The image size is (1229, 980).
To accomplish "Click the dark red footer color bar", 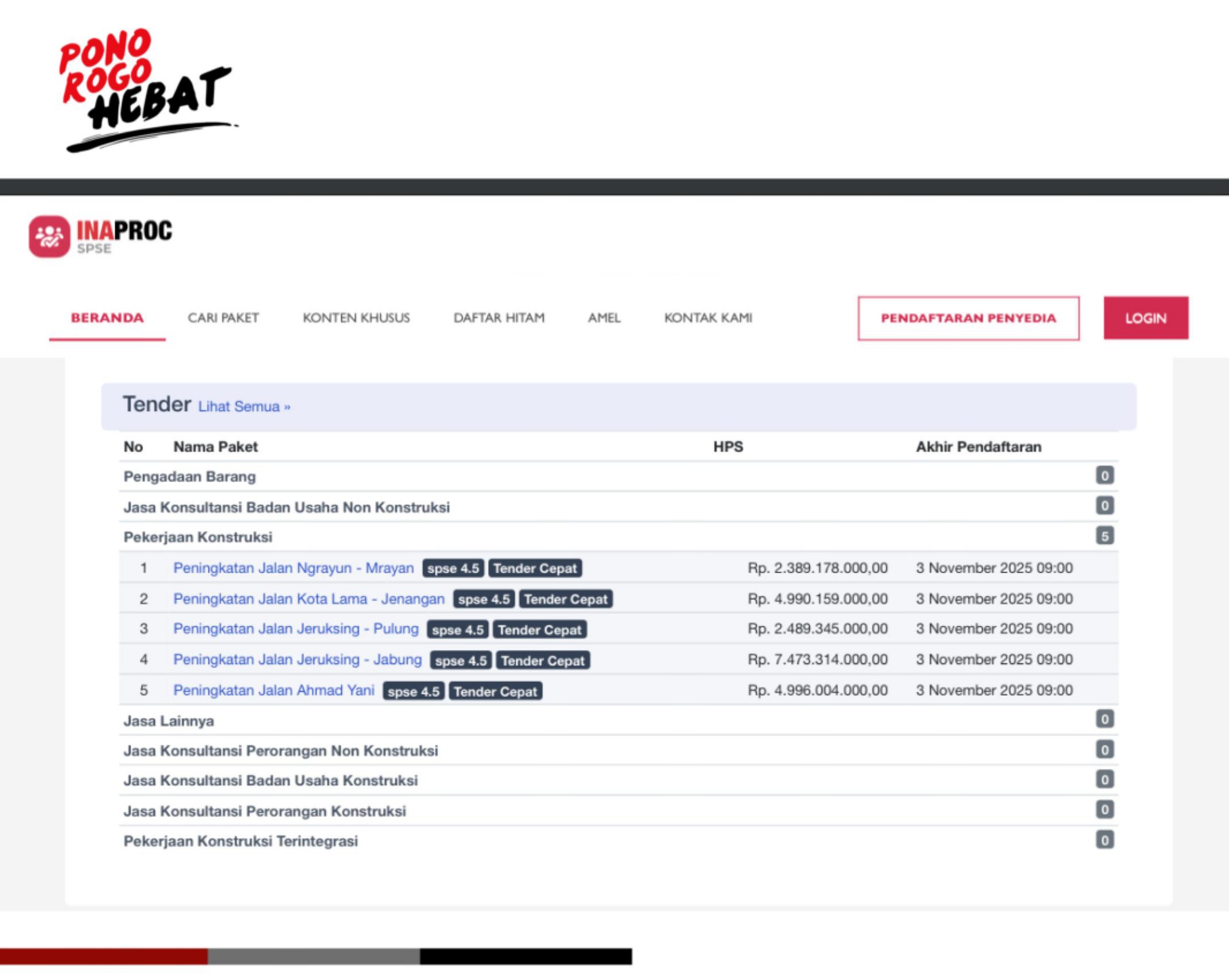I will (103, 956).
